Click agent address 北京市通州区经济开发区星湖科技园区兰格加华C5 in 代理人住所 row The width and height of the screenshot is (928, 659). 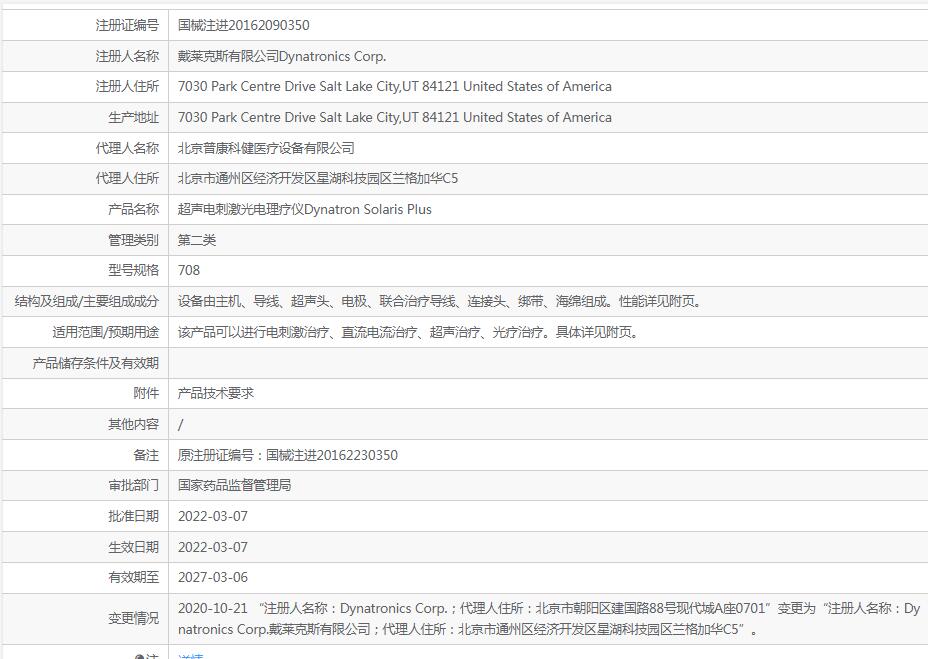(318, 178)
